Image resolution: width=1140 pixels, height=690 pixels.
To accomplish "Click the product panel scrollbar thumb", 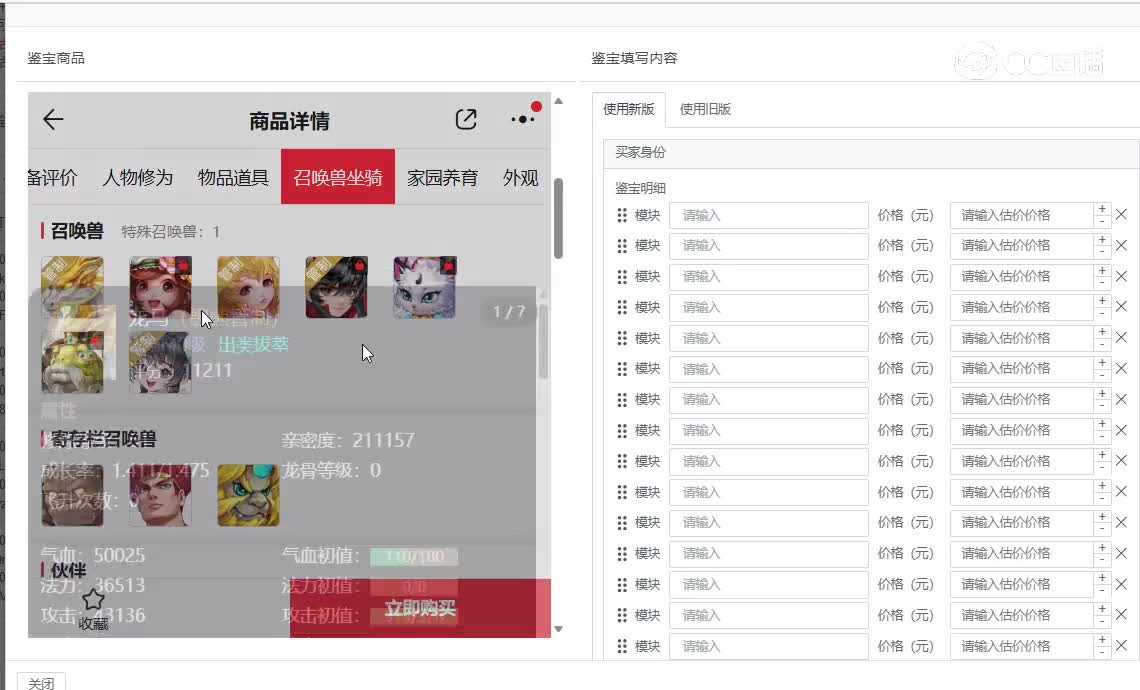I will tap(558, 219).
